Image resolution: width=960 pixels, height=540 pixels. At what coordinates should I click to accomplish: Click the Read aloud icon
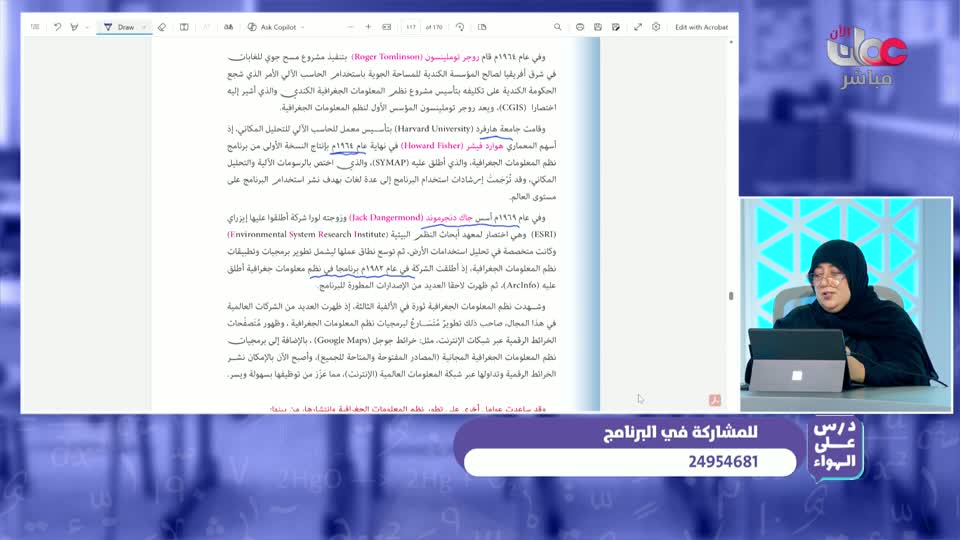point(206,27)
